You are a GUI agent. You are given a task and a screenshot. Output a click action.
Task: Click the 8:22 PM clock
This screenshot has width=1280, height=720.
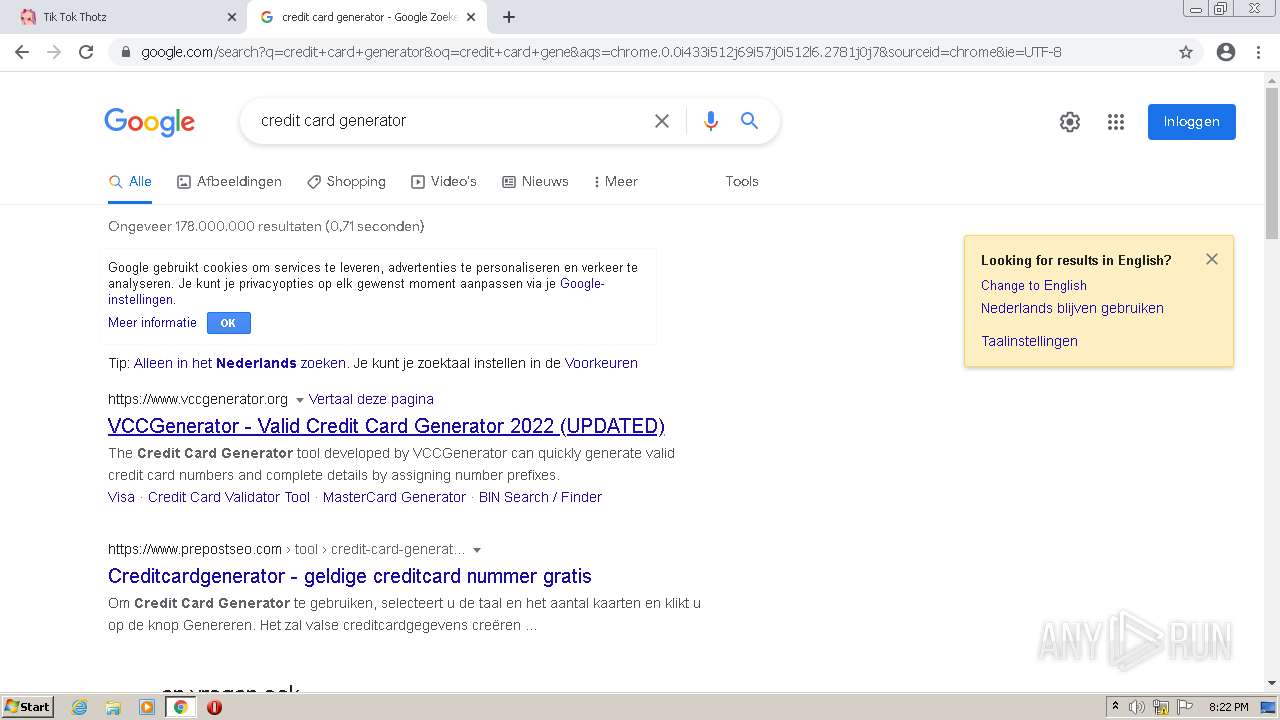[1228, 707]
